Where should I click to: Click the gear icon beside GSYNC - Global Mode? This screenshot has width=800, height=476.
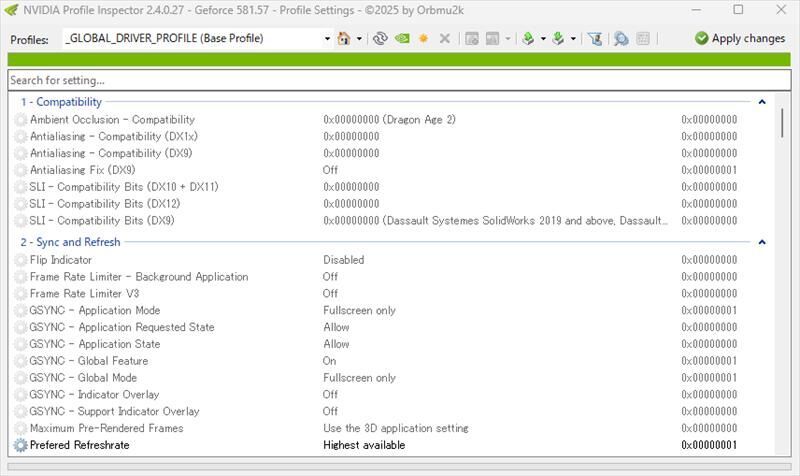pyautogui.click(x=20, y=378)
